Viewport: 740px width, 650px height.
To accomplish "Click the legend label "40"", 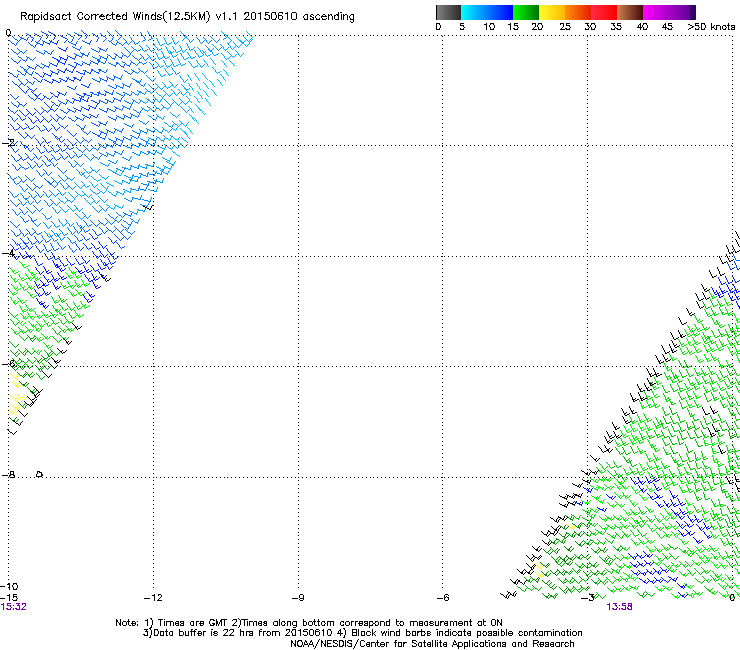I will pos(642,27).
